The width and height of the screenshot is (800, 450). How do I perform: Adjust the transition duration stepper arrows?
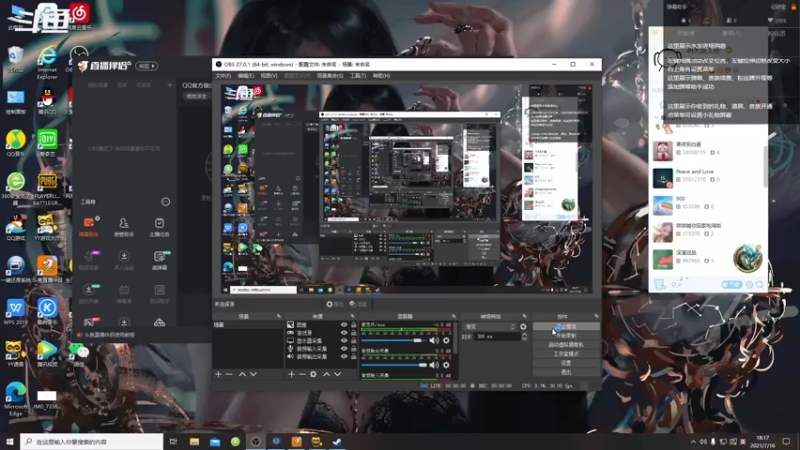coord(524,337)
